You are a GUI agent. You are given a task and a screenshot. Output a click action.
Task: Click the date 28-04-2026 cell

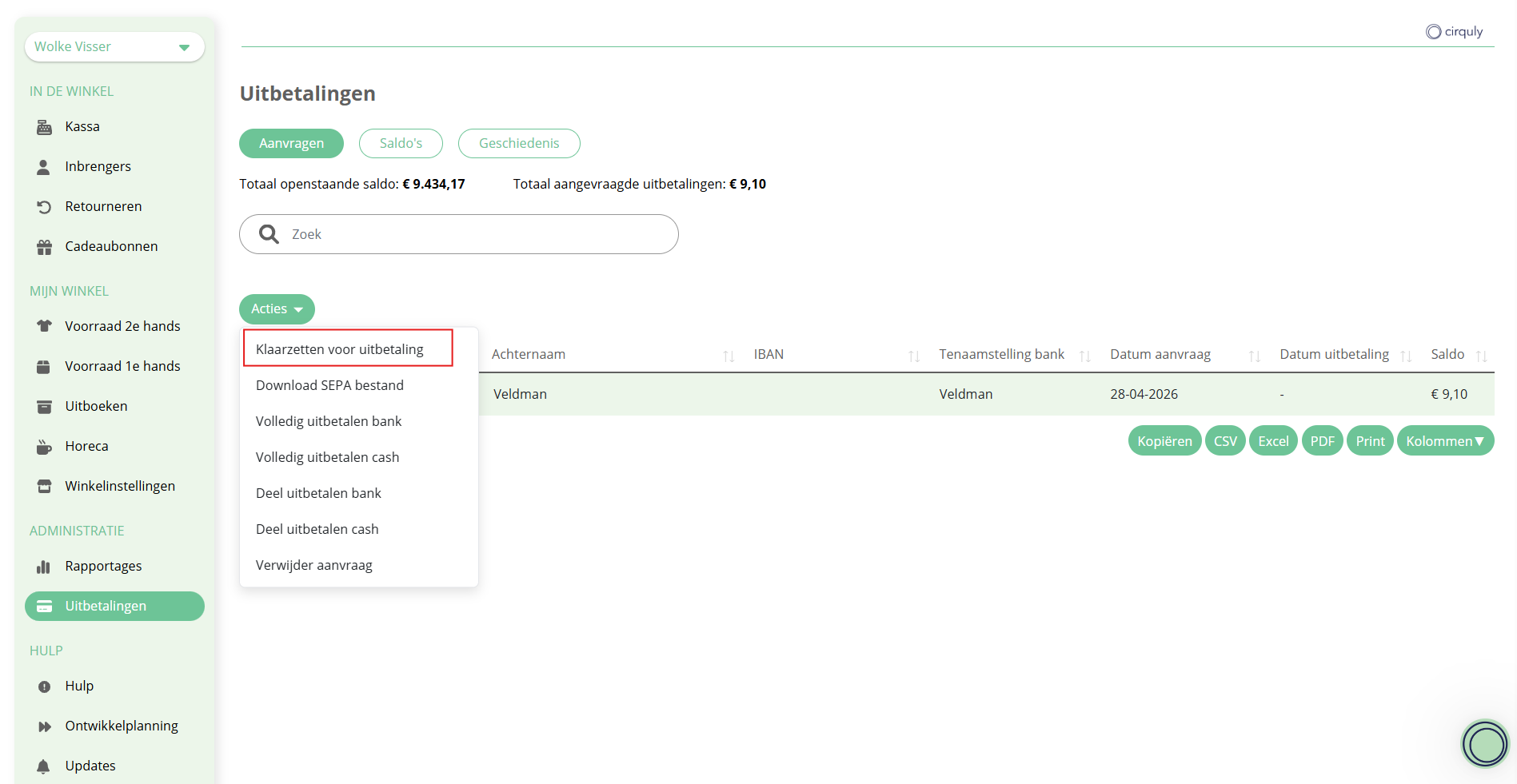click(x=1144, y=394)
